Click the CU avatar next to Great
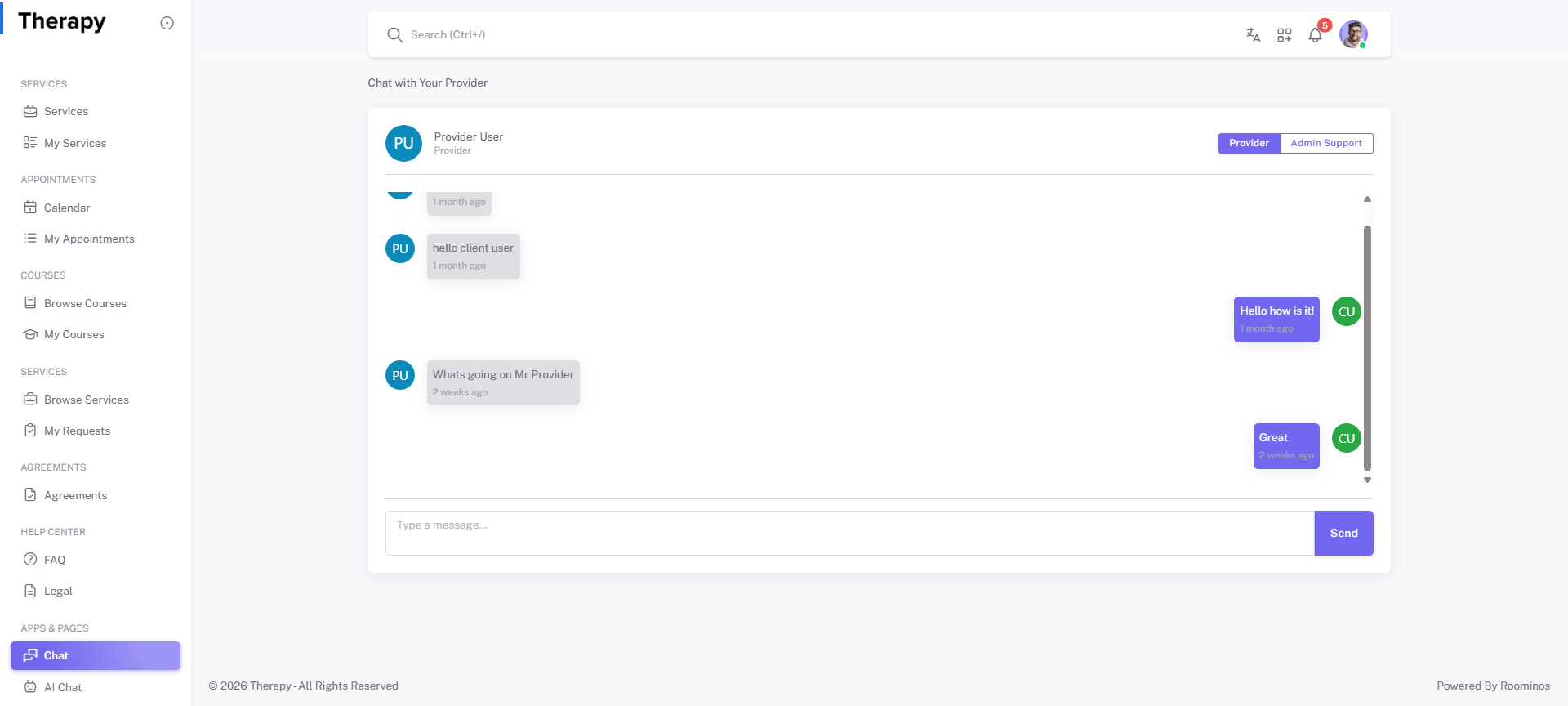Viewport: 1568px width, 706px height. point(1347,438)
